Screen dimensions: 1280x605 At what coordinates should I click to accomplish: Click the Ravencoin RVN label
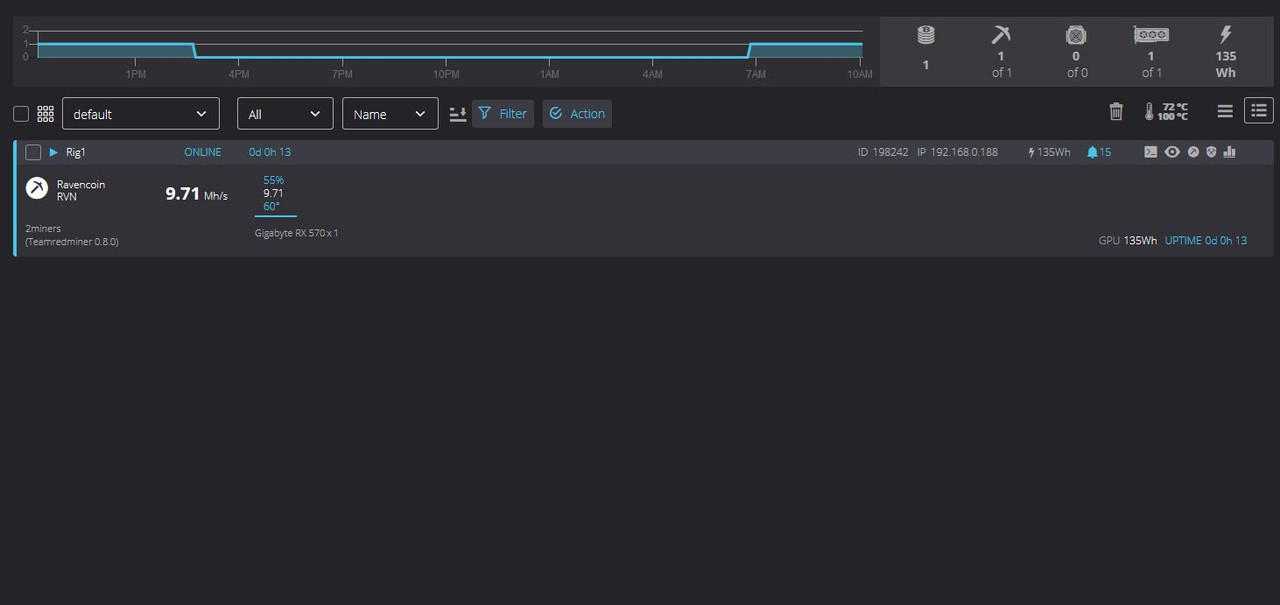click(x=81, y=190)
